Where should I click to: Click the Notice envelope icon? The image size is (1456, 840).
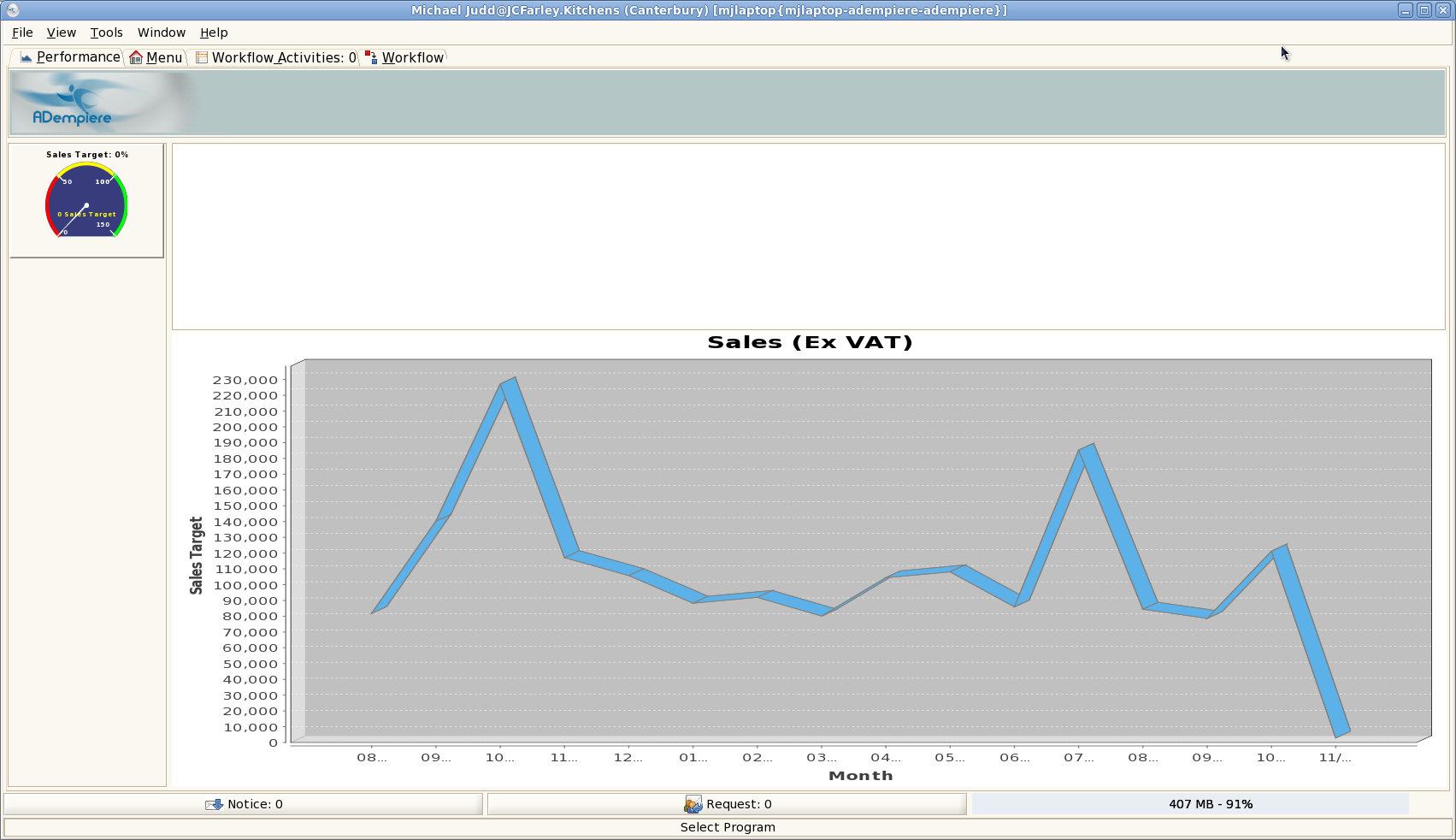(x=214, y=804)
